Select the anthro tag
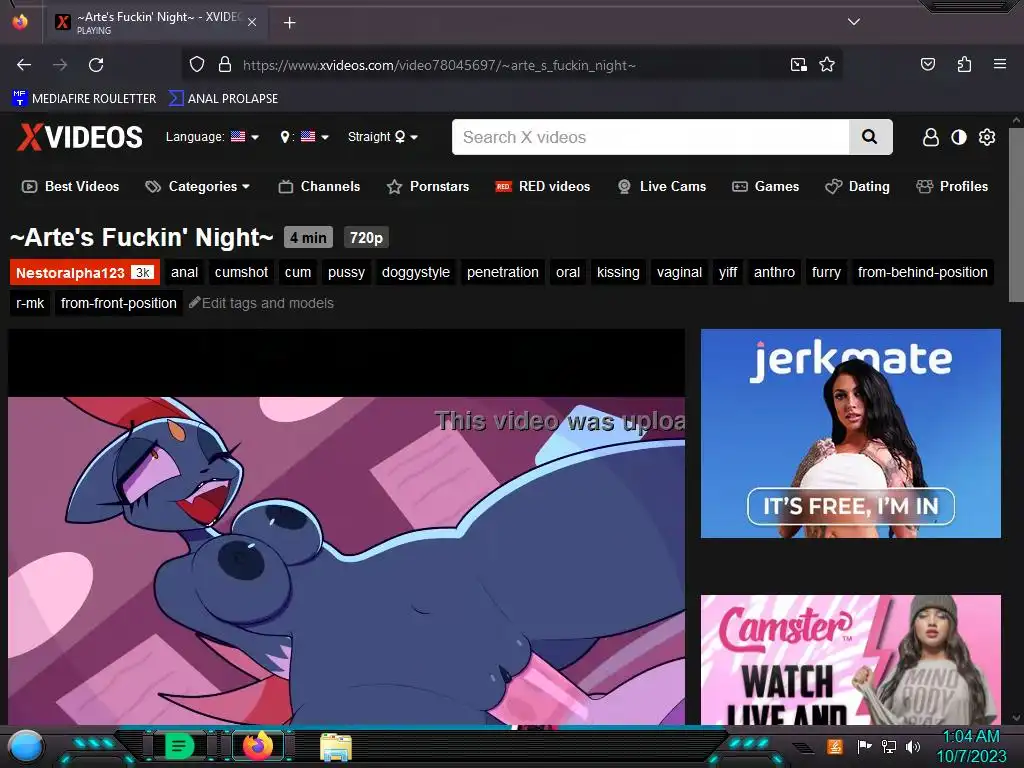 click(774, 272)
